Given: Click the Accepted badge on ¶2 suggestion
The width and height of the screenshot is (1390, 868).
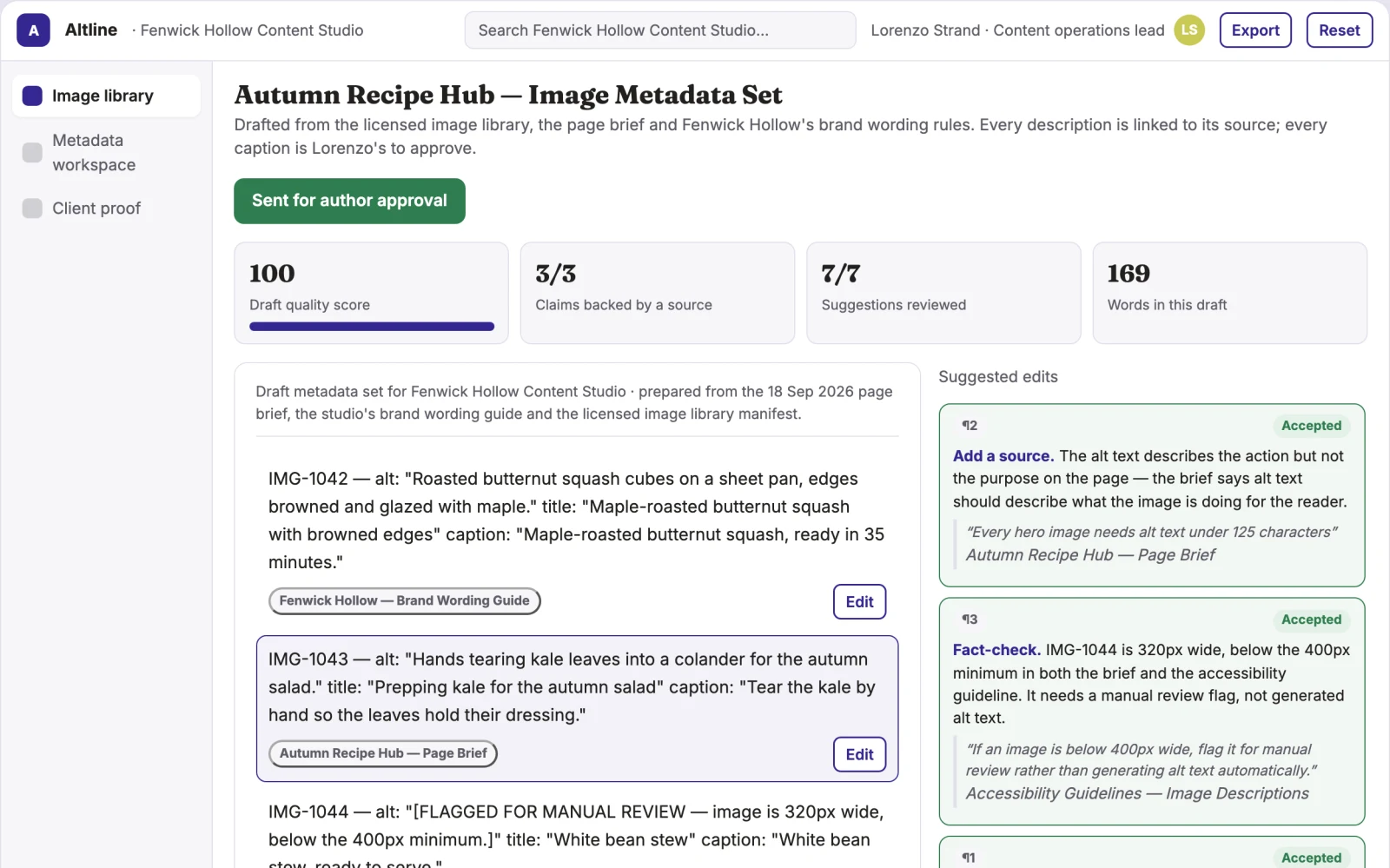Looking at the screenshot, I should click(1311, 426).
